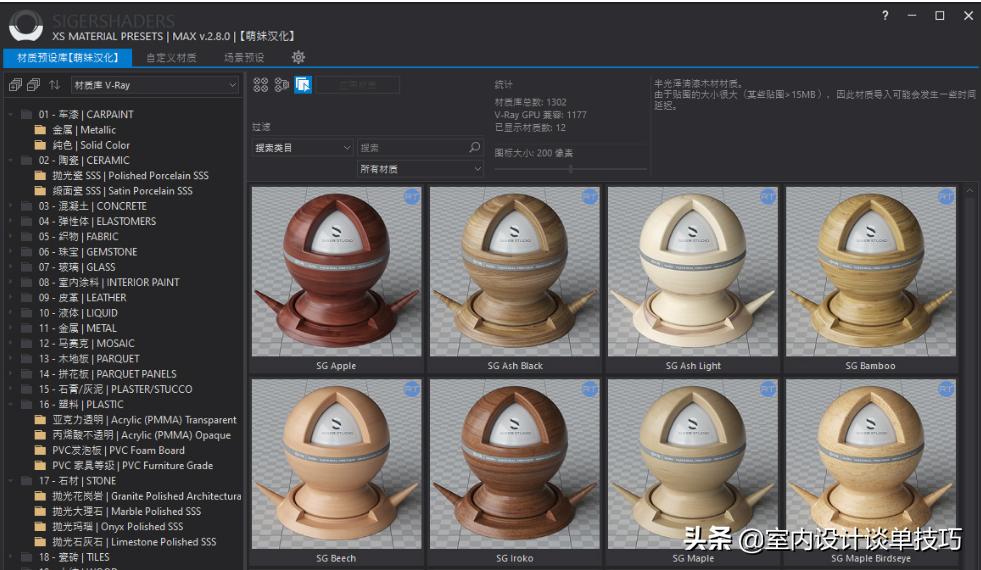
Task: Select the SG Ash Light material thumbnail
Action: [x=693, y=272]
